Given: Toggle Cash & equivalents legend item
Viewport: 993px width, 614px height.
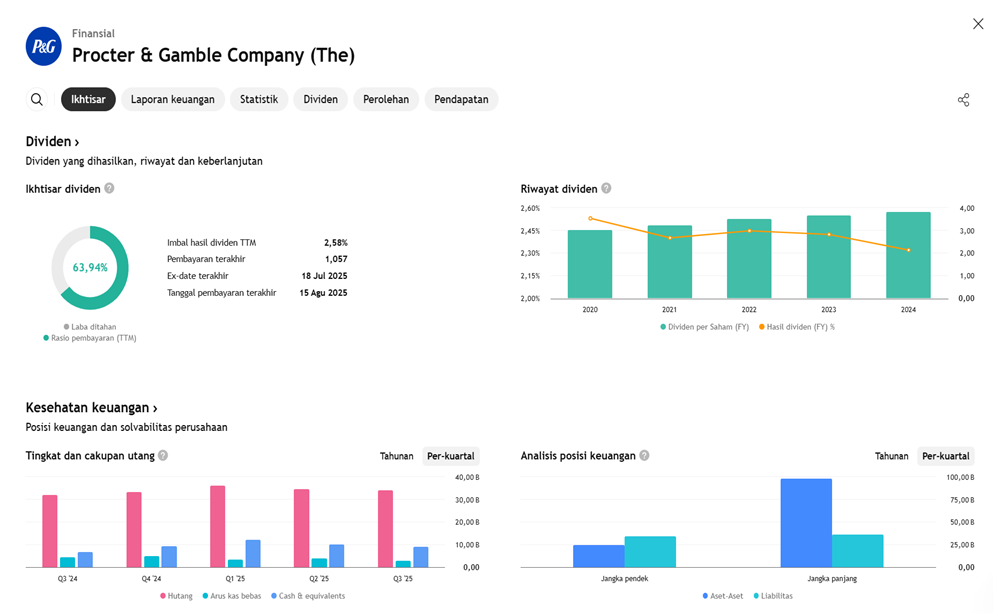Looking at the screenshot, I should (308, 596).
